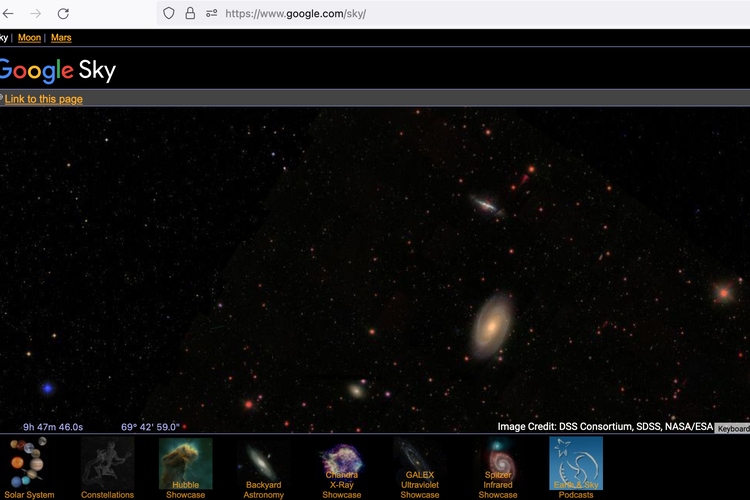Select the Constellations showcase icon
Viewport: 750px width, 500px height.
click(x=107, y=463)
